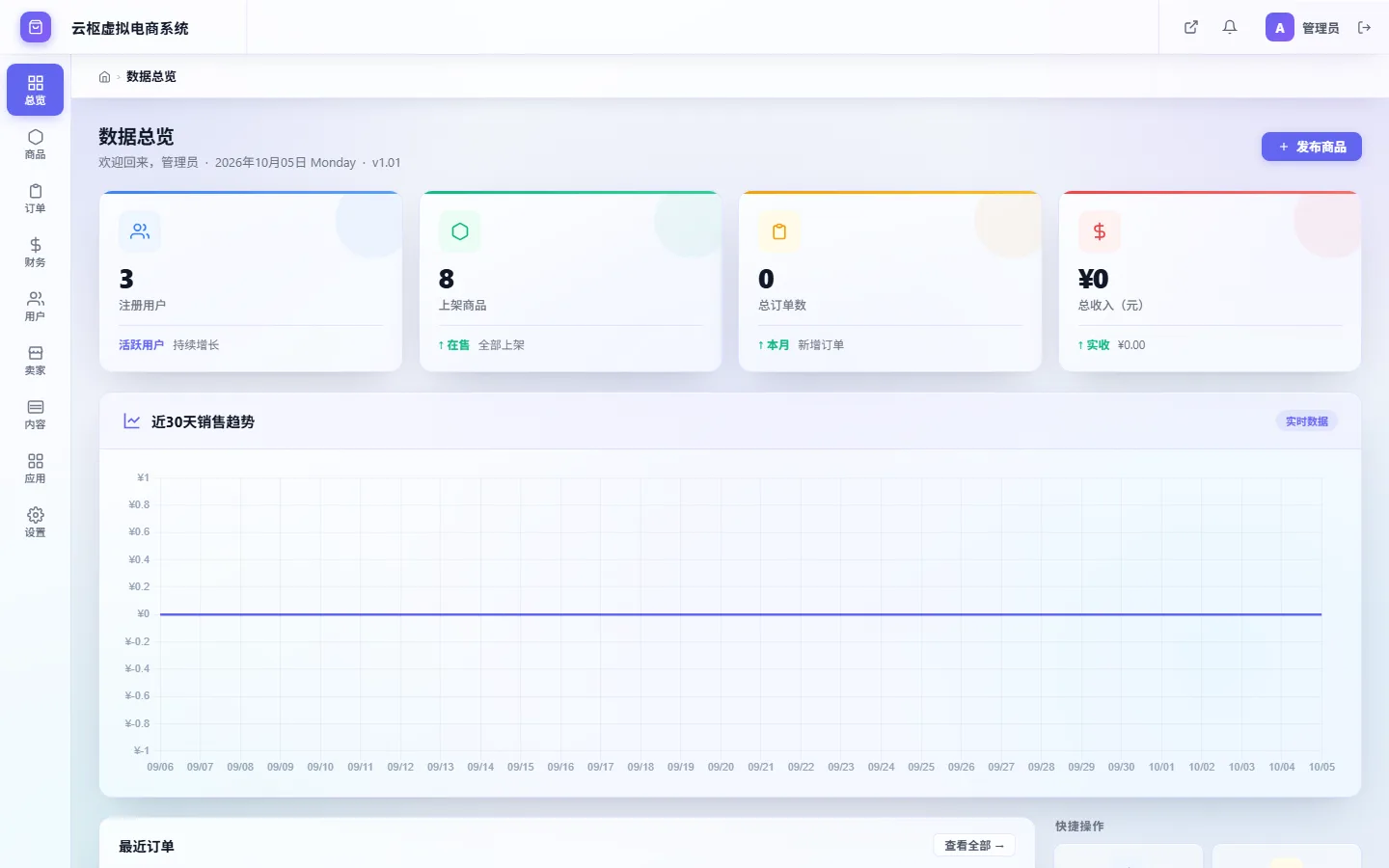Click the 最近订单 section heading
This screenshot has height=868, width=1389.
147,846
